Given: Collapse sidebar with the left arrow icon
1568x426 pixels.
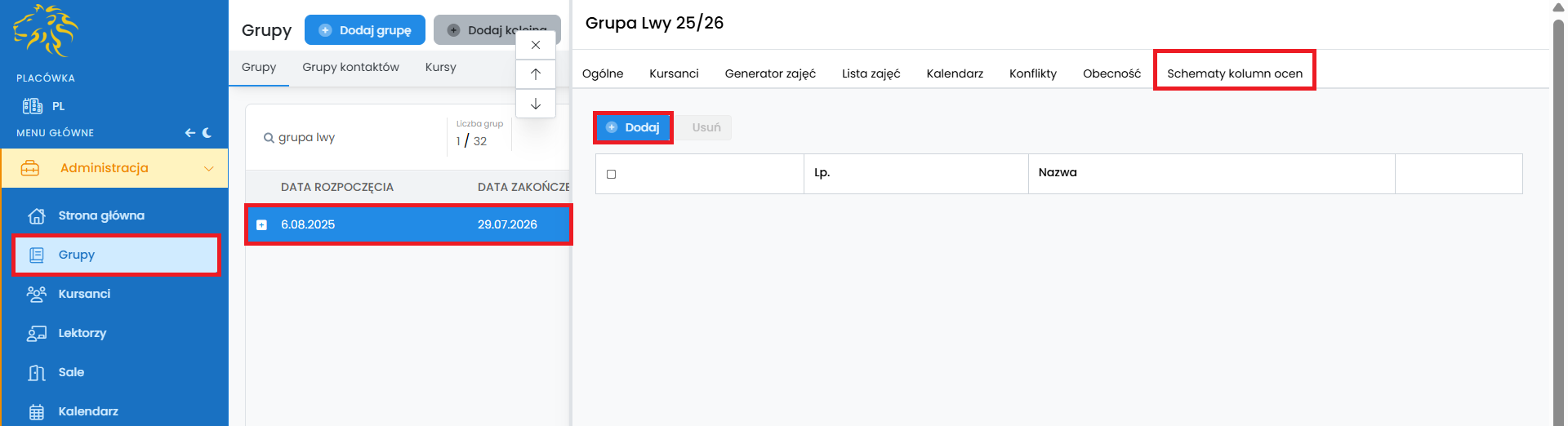Looking at the screenshot, I should pos(189,133).
